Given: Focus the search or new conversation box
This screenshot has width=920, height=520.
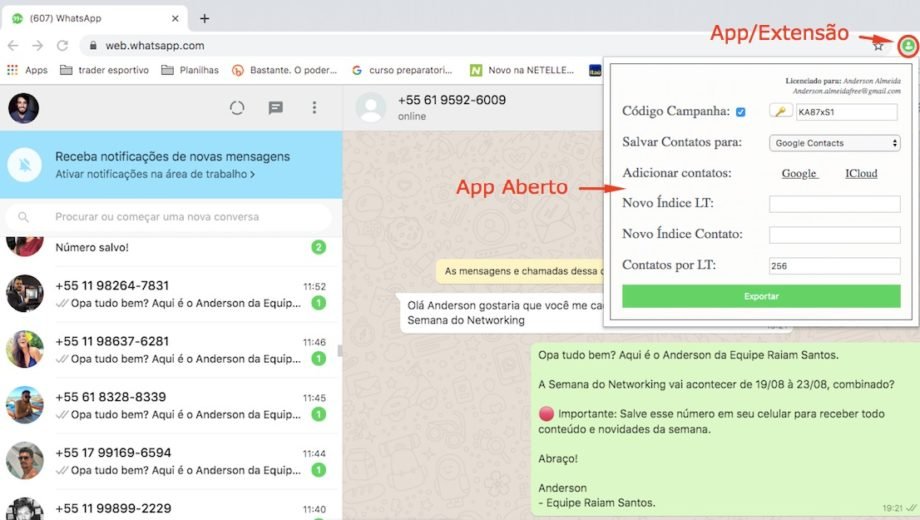Looking at the screenshot, I should pos(169,217).
